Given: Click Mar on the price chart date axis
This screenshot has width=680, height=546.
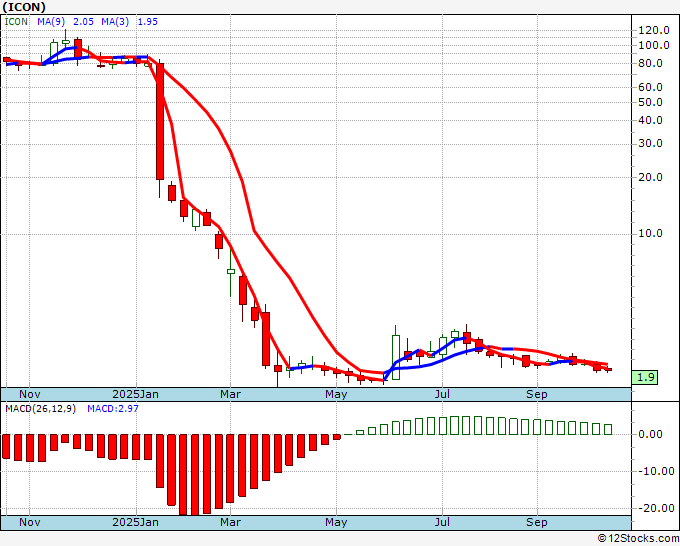Looking at the screenshot, I should [230, 394].
